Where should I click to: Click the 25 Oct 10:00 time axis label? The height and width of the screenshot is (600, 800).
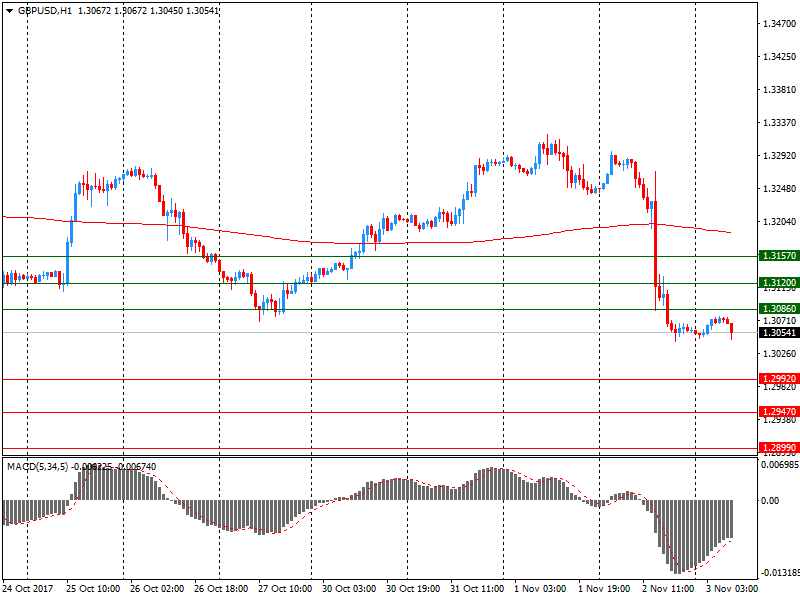coord(93,589)
